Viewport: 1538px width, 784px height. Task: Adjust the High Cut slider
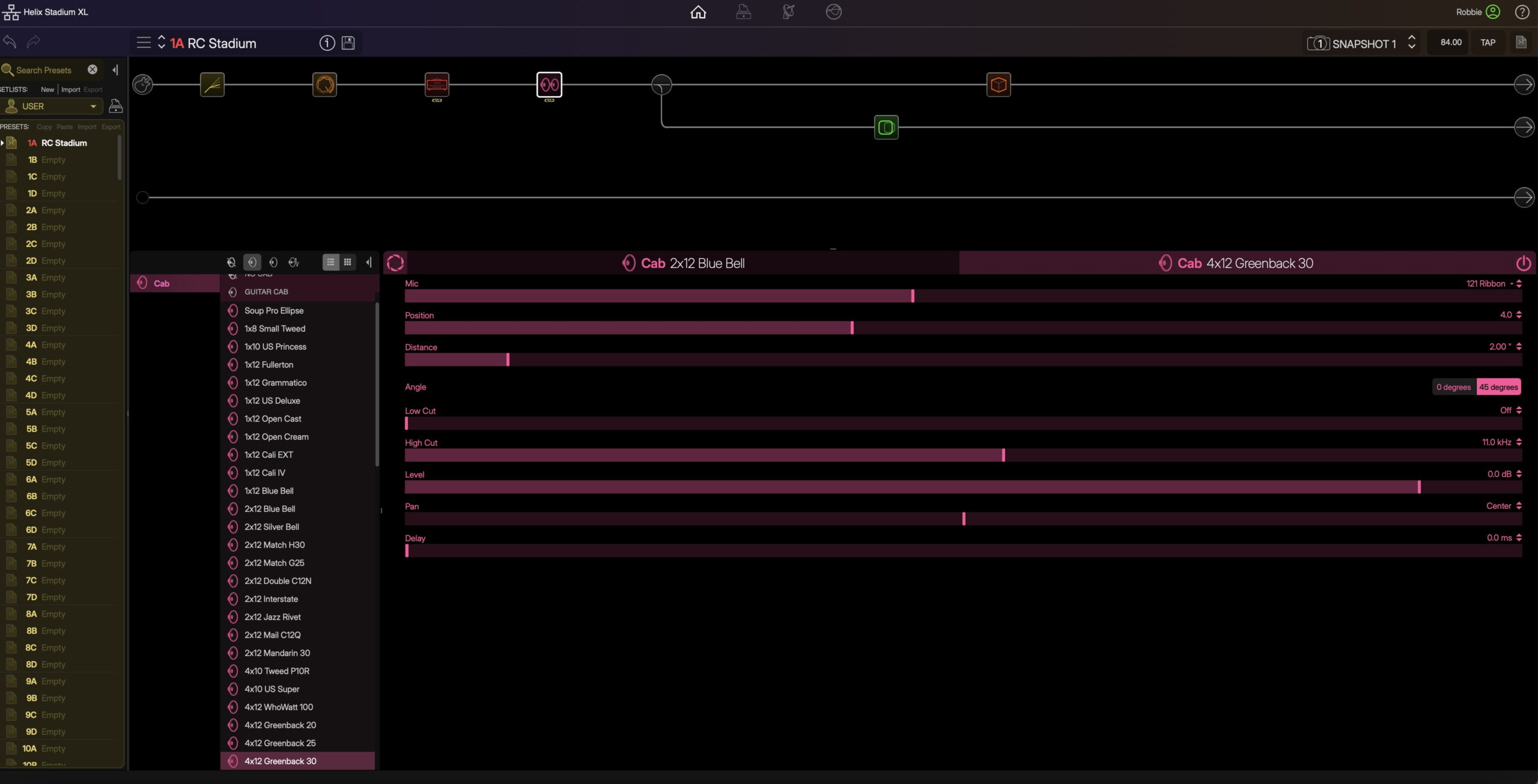1003,455
